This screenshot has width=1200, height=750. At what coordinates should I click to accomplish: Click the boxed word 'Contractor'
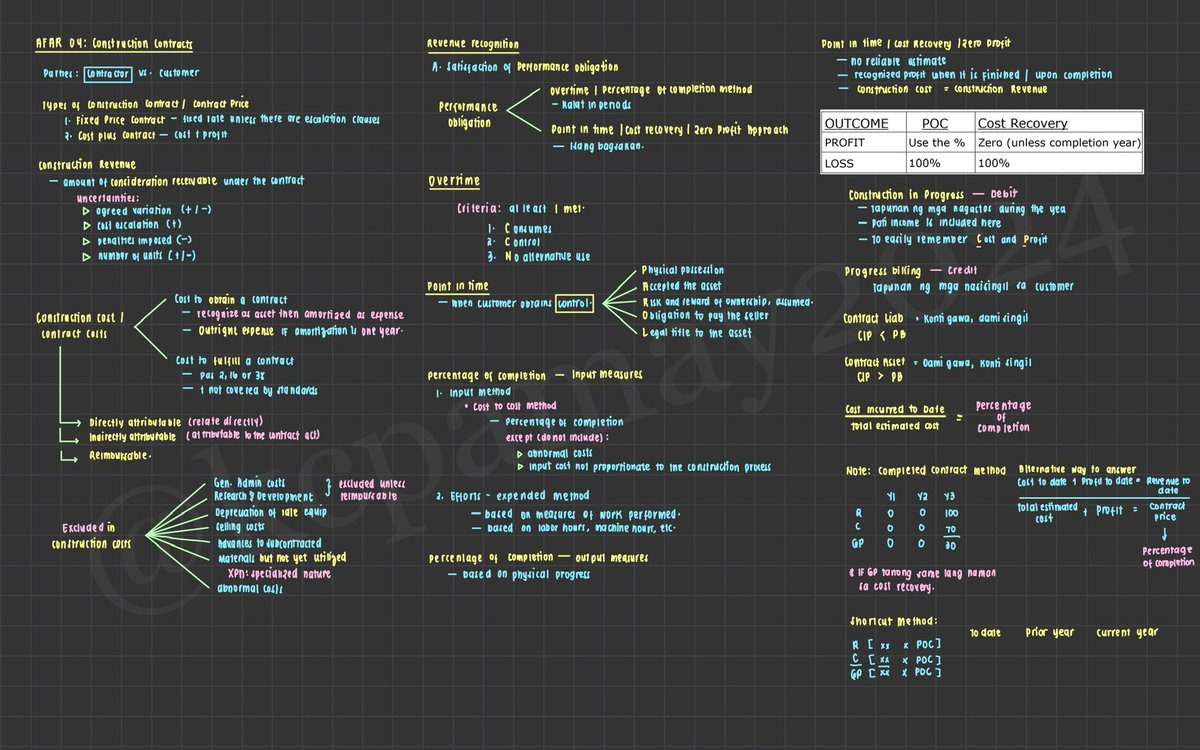click(106, 74)
